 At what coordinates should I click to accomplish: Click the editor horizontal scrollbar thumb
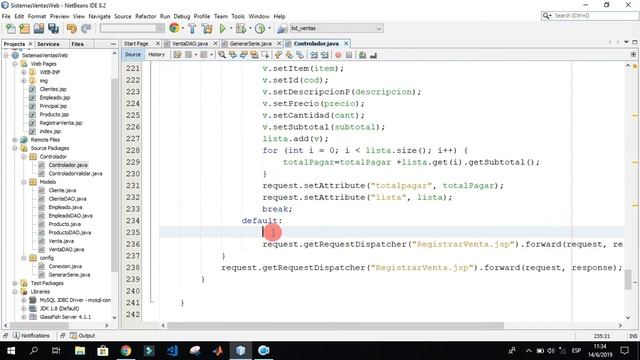(336, 325)
